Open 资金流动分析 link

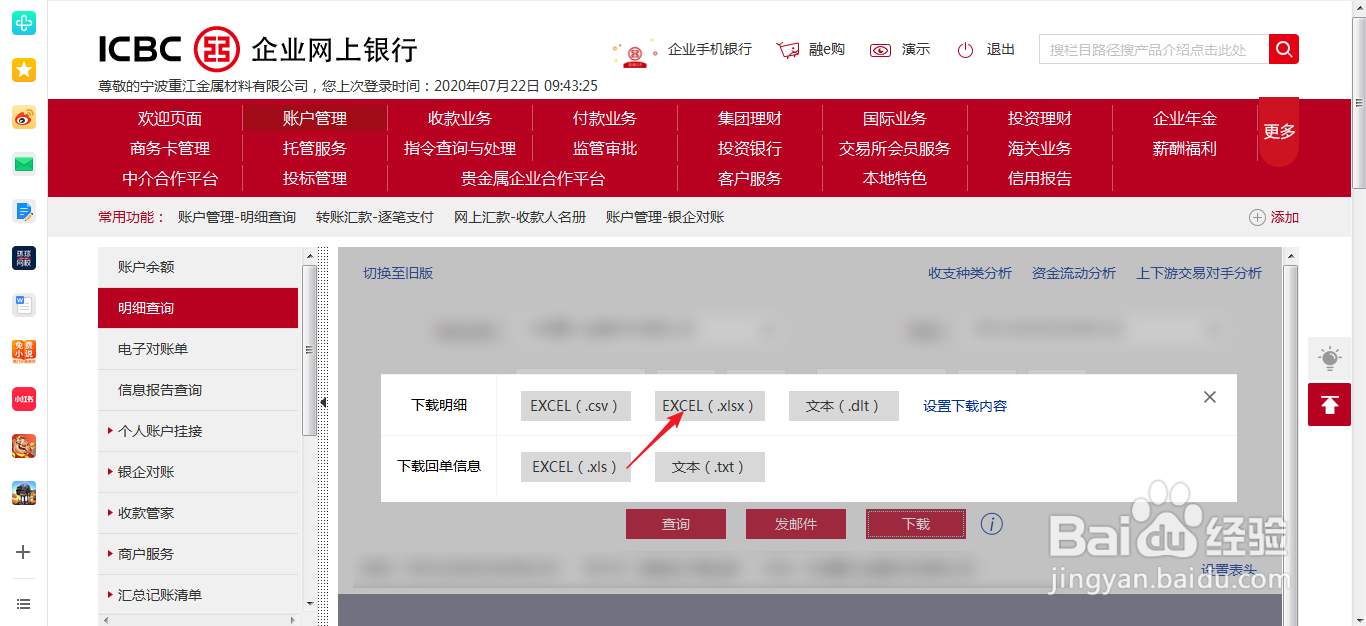(1074, 273)
